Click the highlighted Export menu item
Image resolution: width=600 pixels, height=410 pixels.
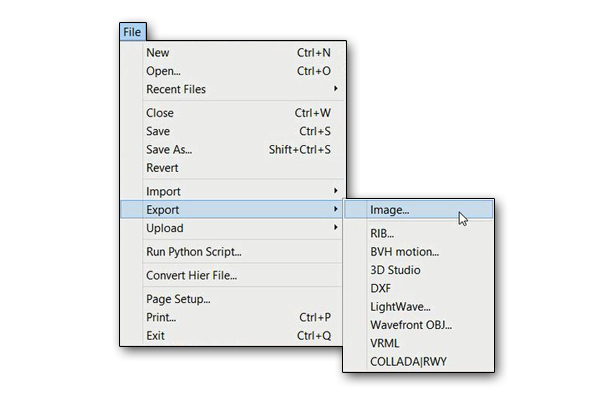pos(232,209)
